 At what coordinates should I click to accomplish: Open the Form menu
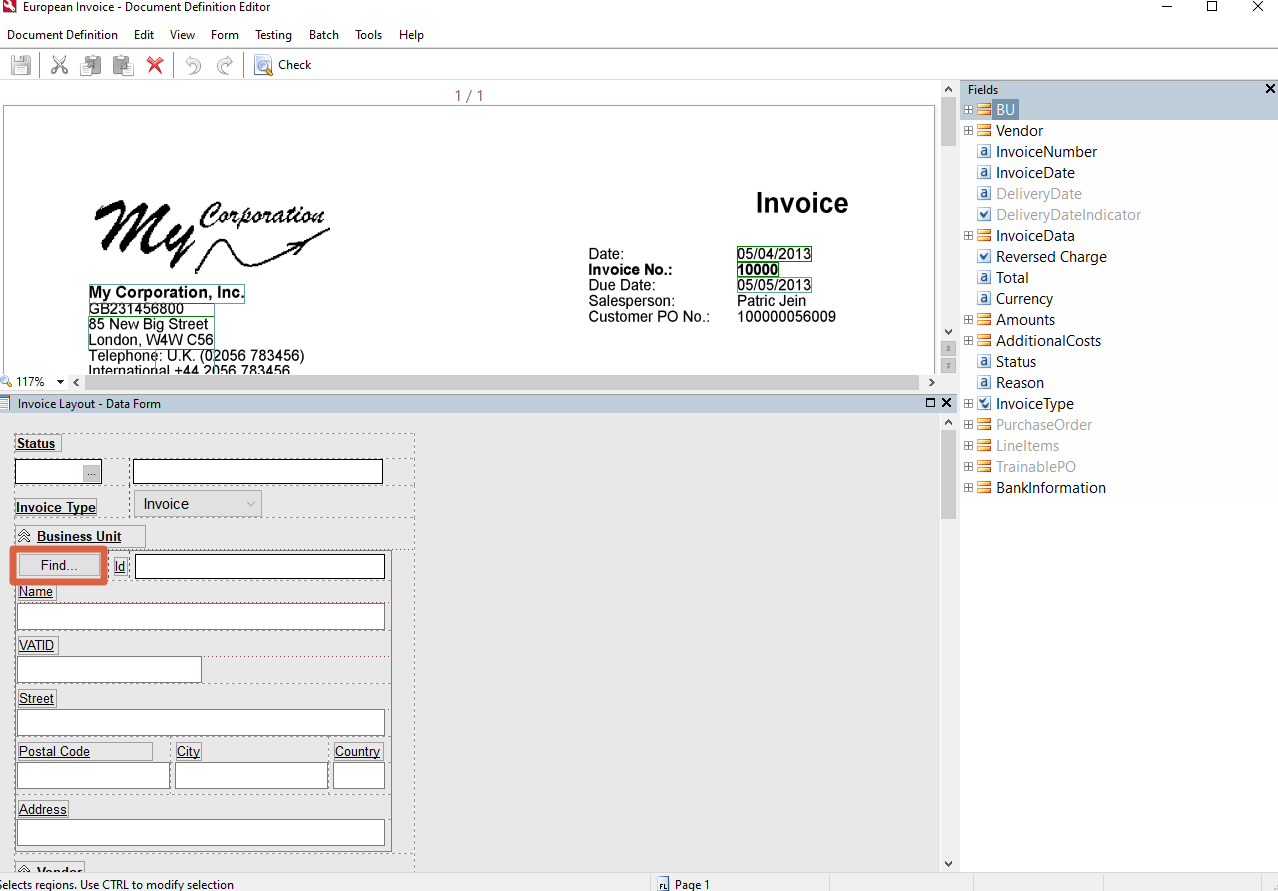[x=225, y=35]
